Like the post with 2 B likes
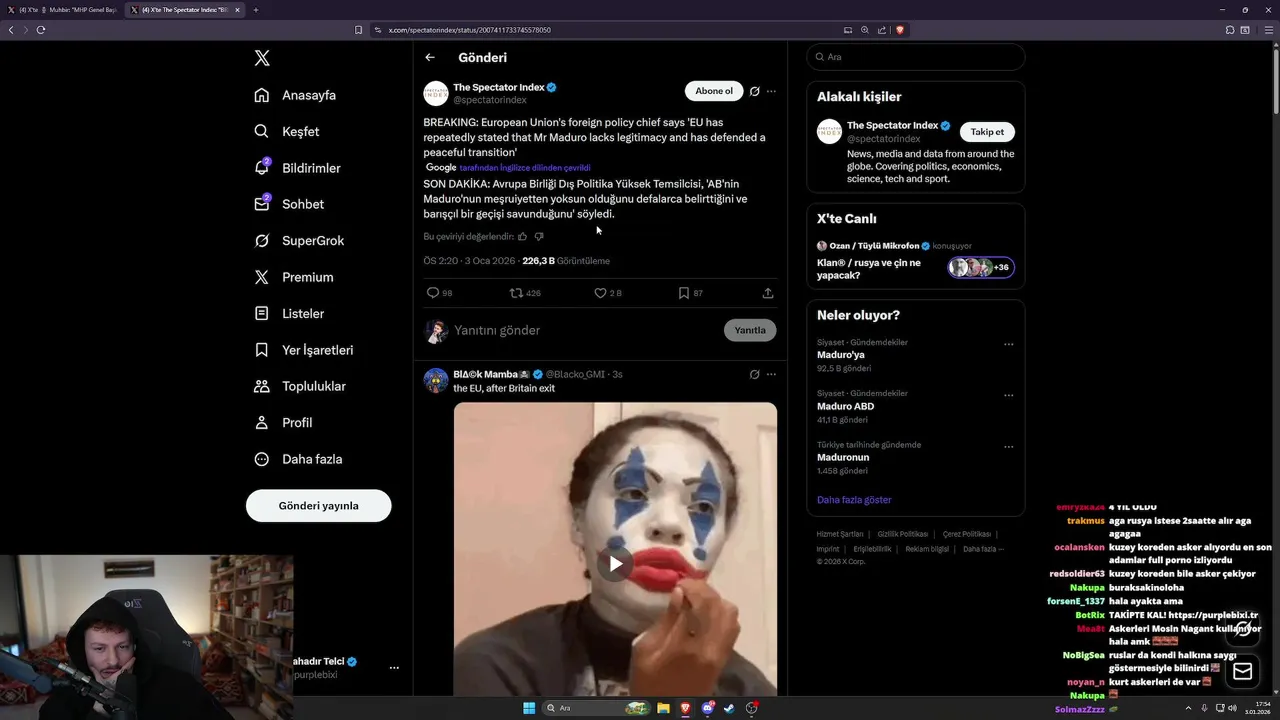The width and height of the screenshot is (1280, 720). (x=600, y=293)
